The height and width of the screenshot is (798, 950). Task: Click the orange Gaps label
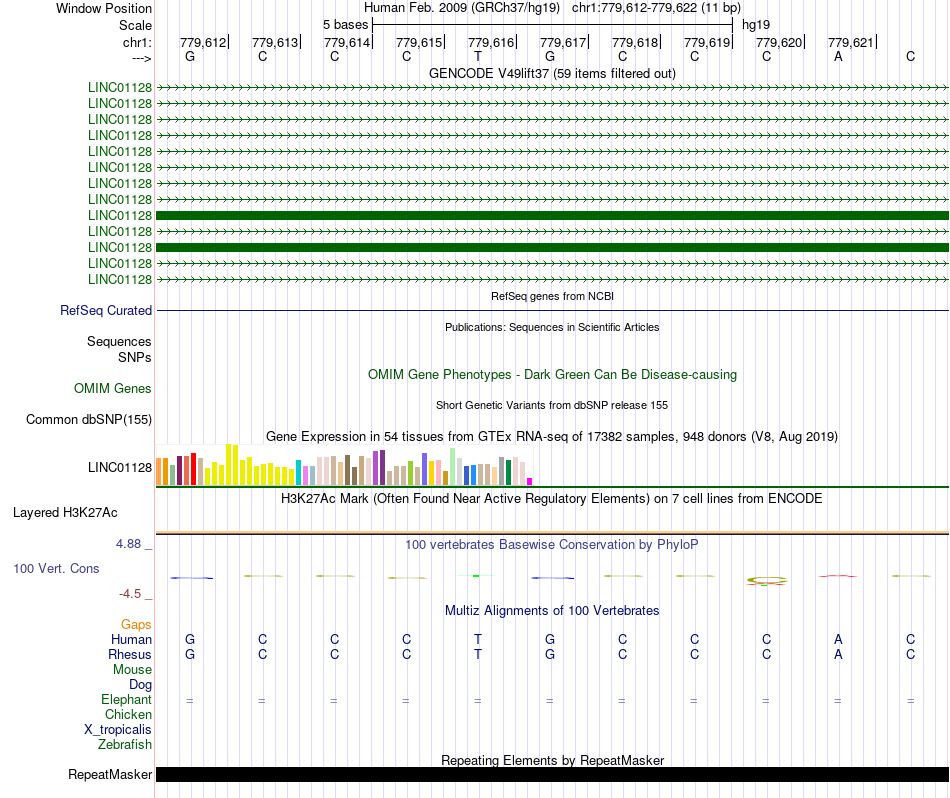pyautogui.click(x=136, y=624)
